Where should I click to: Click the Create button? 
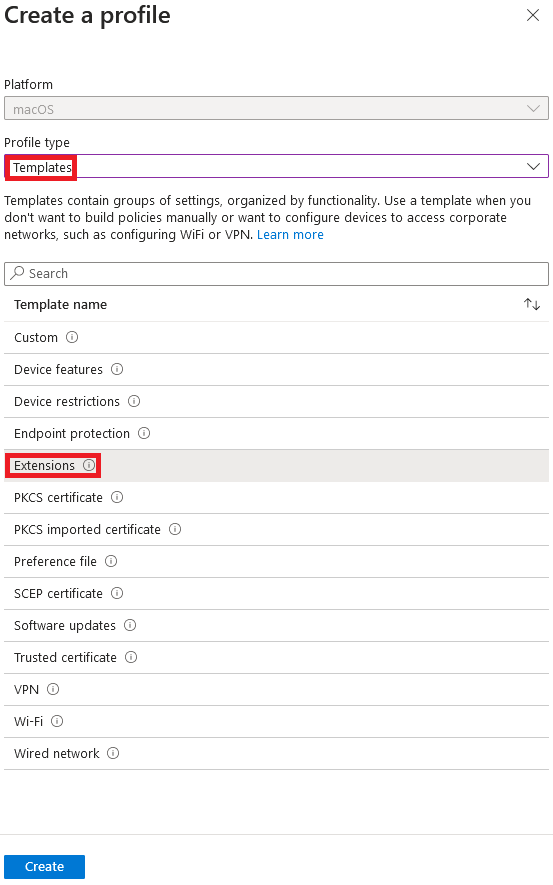point(45,866)
